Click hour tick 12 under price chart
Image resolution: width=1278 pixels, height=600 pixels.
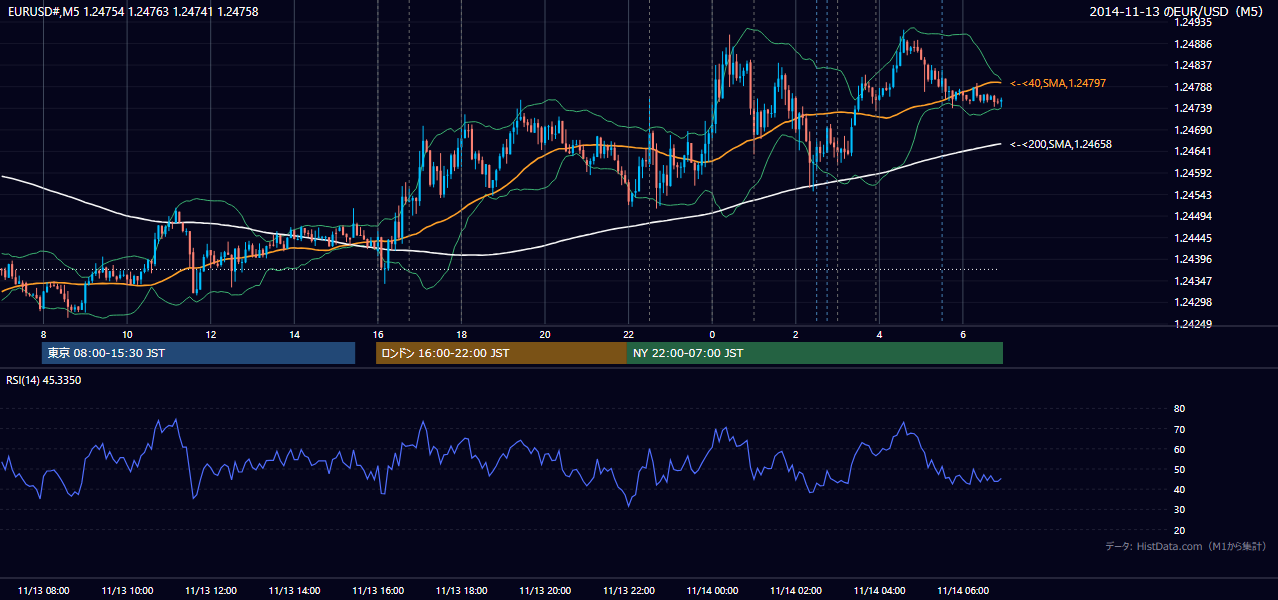coord(210,334)
